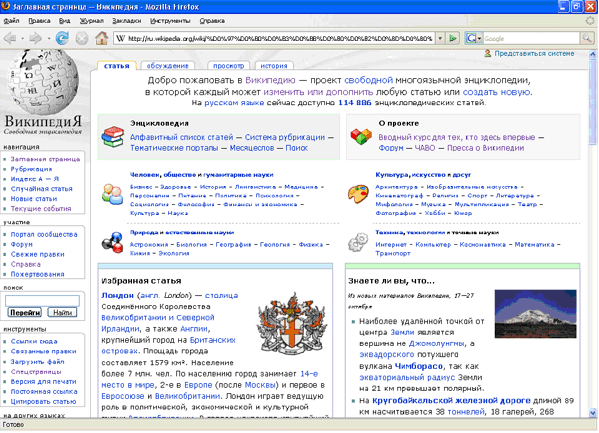Open the Кругобайкальской железной дороге link
The width and height of the screenshot is (599, 433).
coord(451,401)
